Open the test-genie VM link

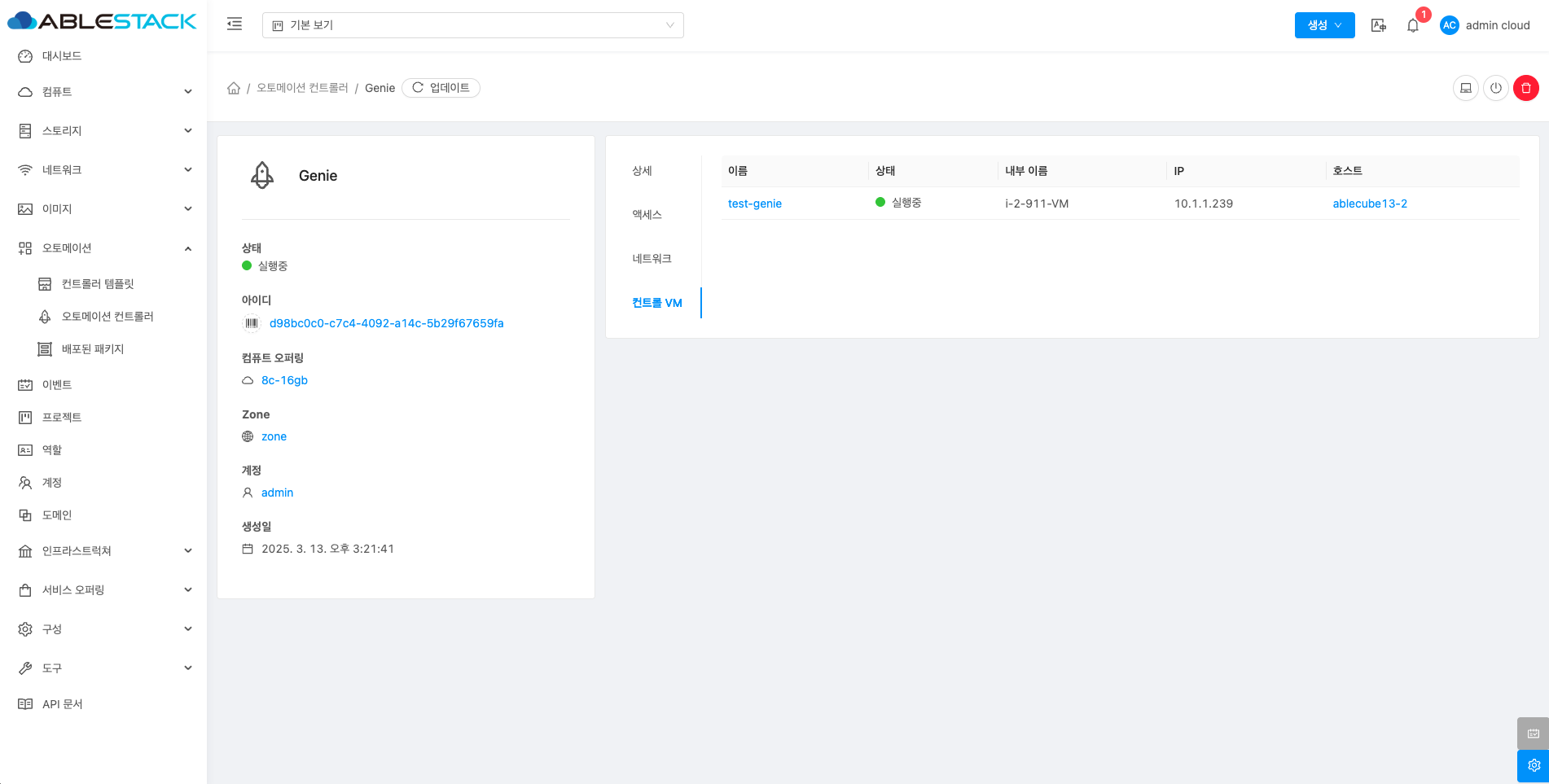tap(754, 204)
